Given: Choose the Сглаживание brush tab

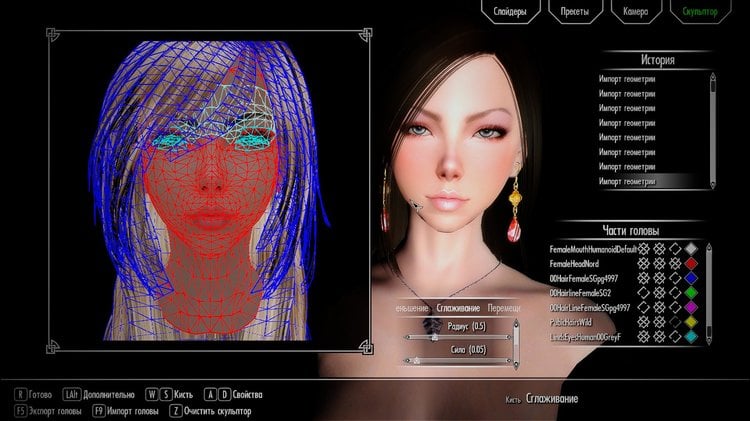Looking at the screenshot, I should pyautogui.click(x=458, y=308).
